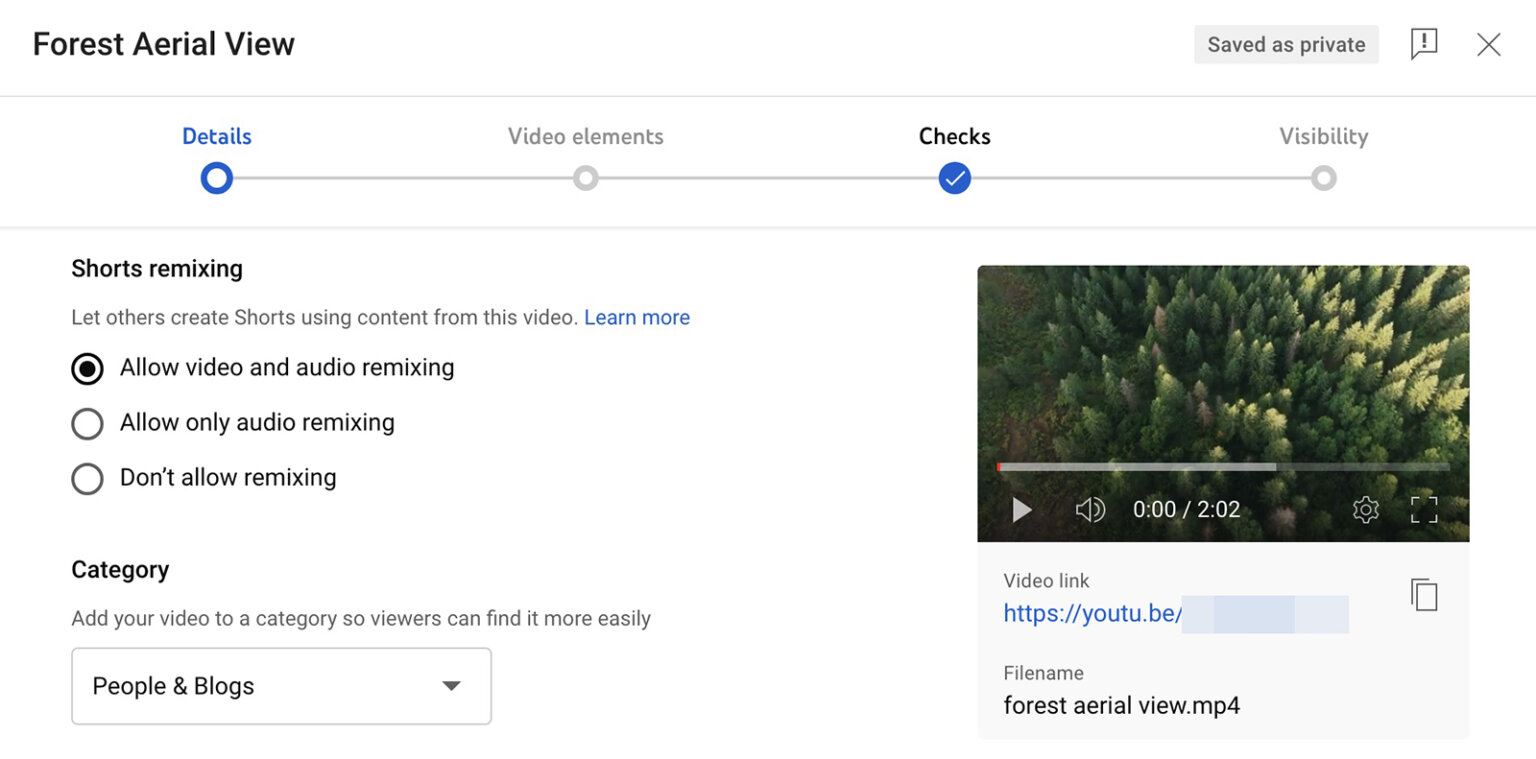Viewport: 1536px width, 759px height.
Task: Open the Learn more link
Action: click(x=637, y=317)
